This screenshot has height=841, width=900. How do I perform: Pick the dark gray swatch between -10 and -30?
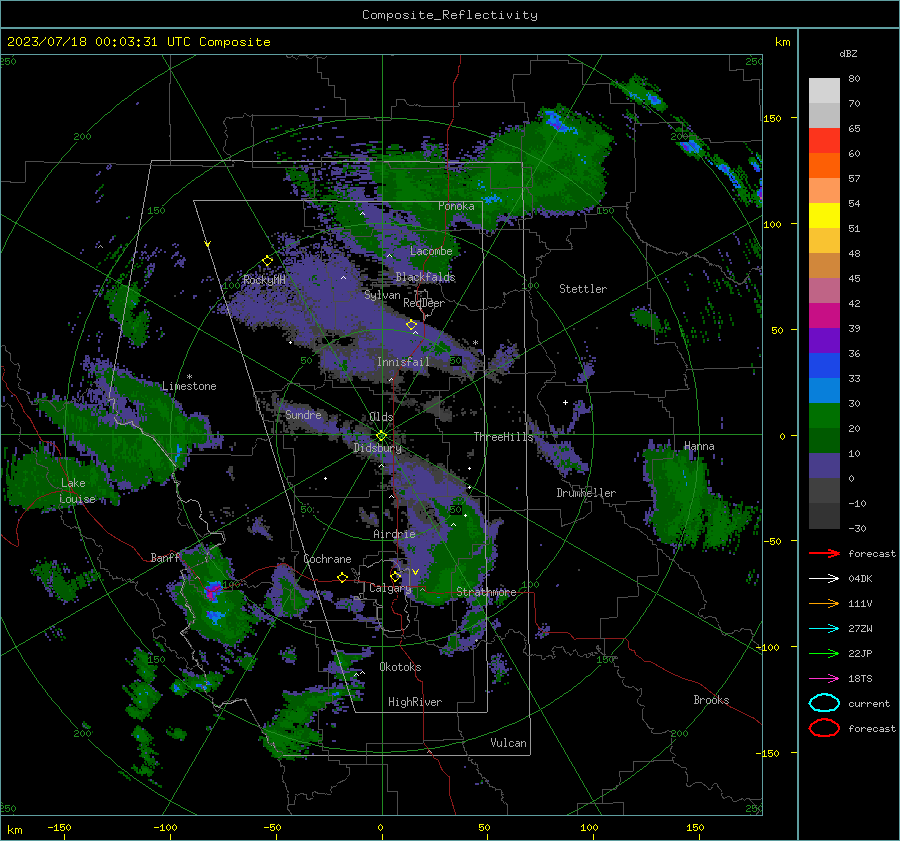pyautogui.click(x=824, y=516)
